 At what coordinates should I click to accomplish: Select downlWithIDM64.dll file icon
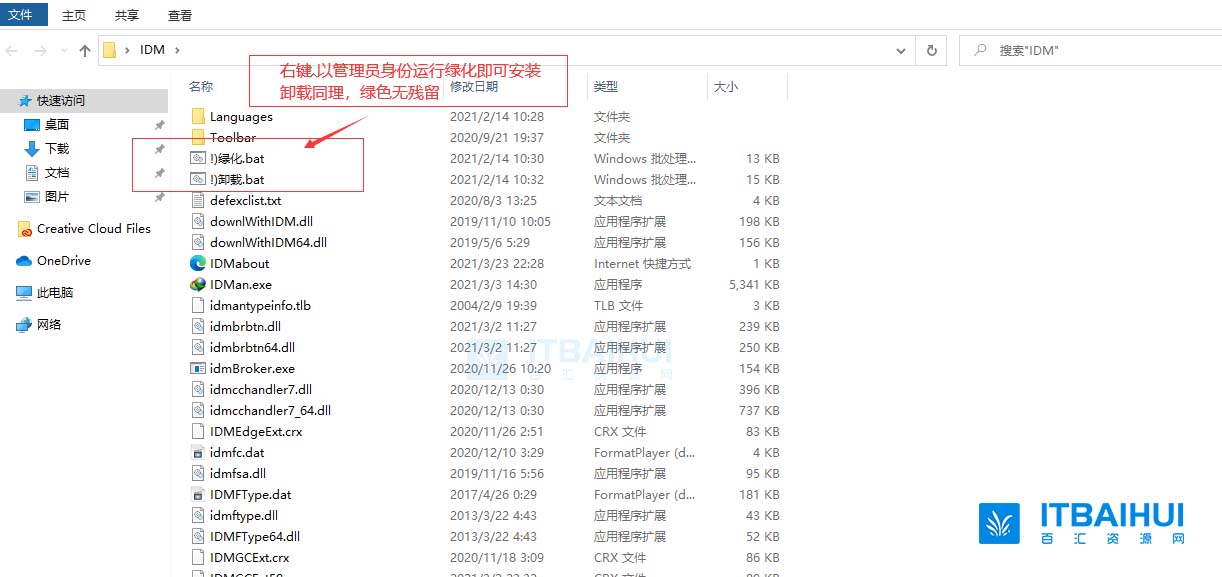(x=198, y=243)
